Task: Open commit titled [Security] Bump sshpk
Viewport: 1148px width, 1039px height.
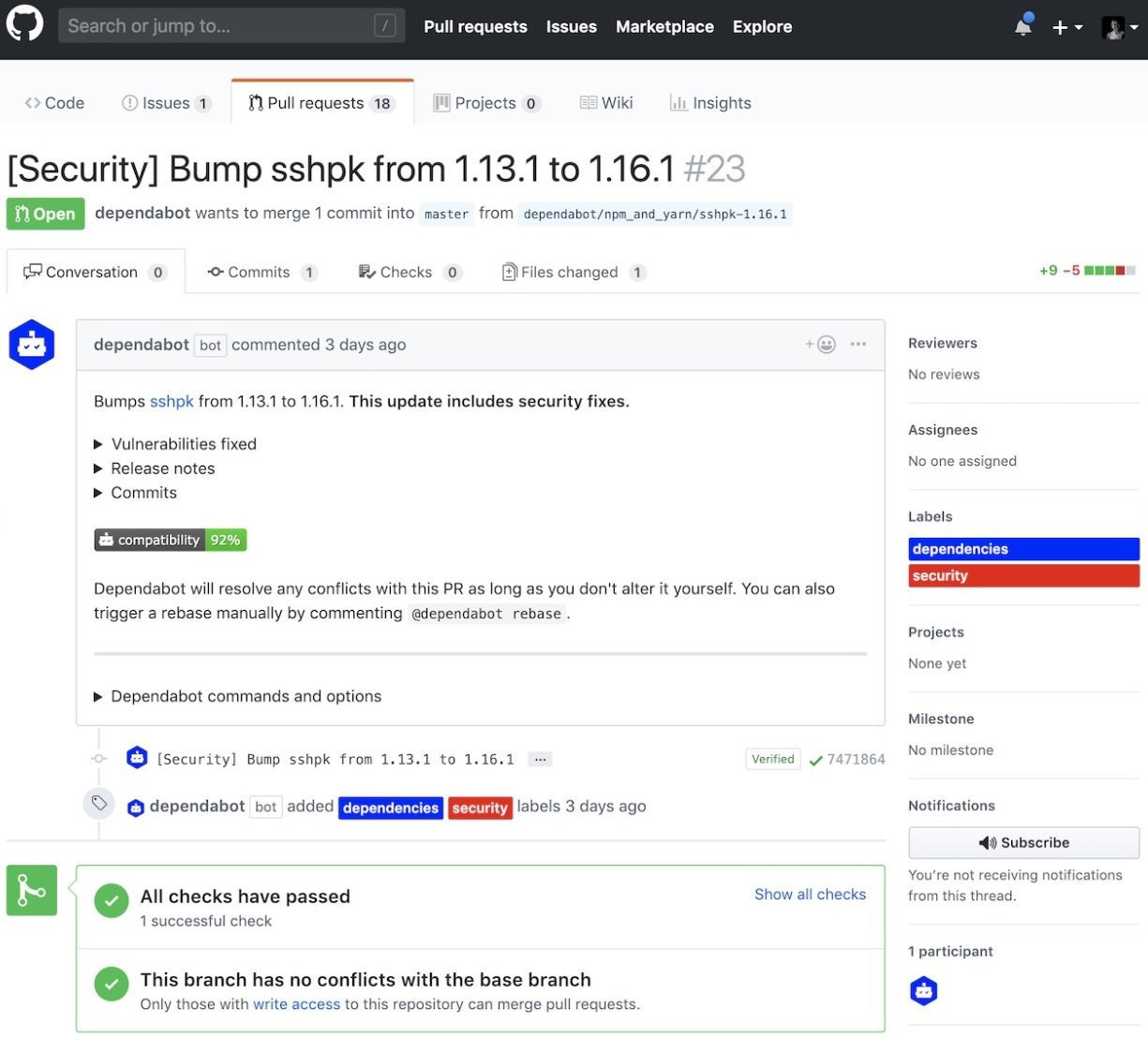Action: click(335, 759)
